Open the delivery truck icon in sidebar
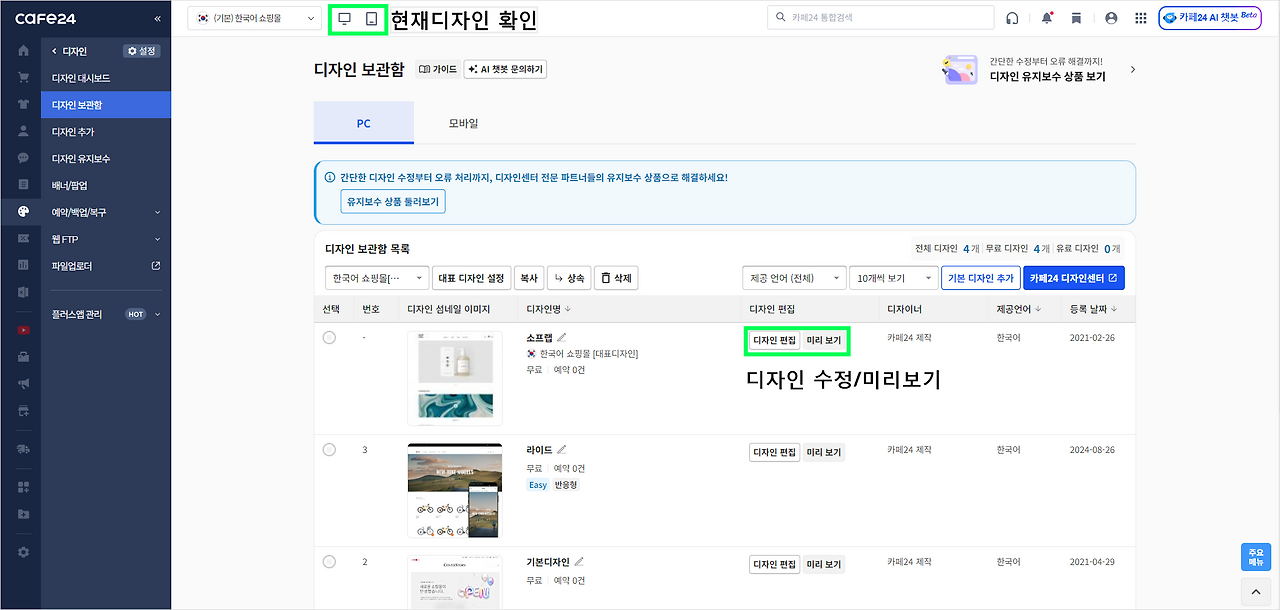1280x610 pixels. pos(23,449)
